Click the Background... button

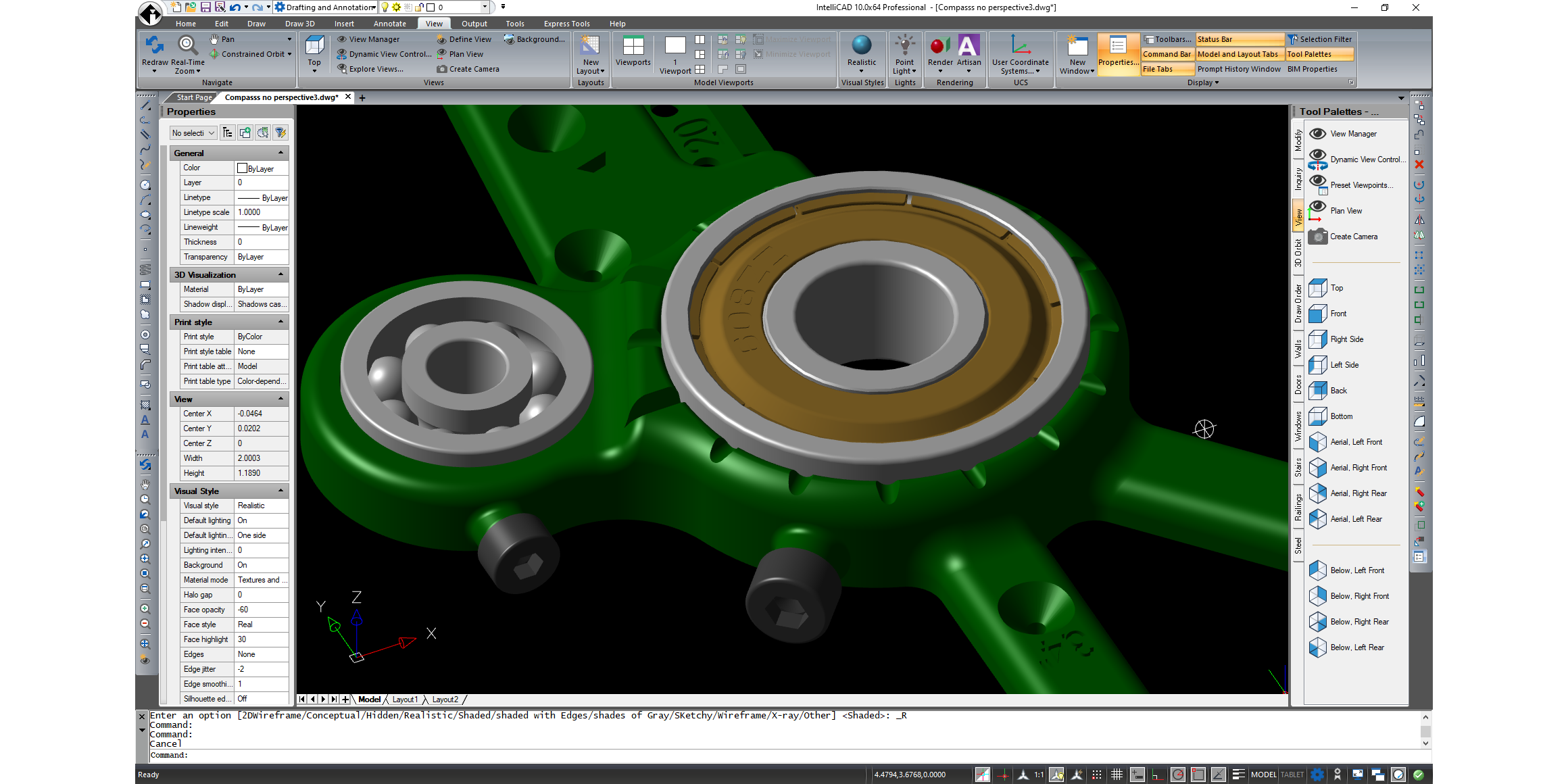coord(535,39)
